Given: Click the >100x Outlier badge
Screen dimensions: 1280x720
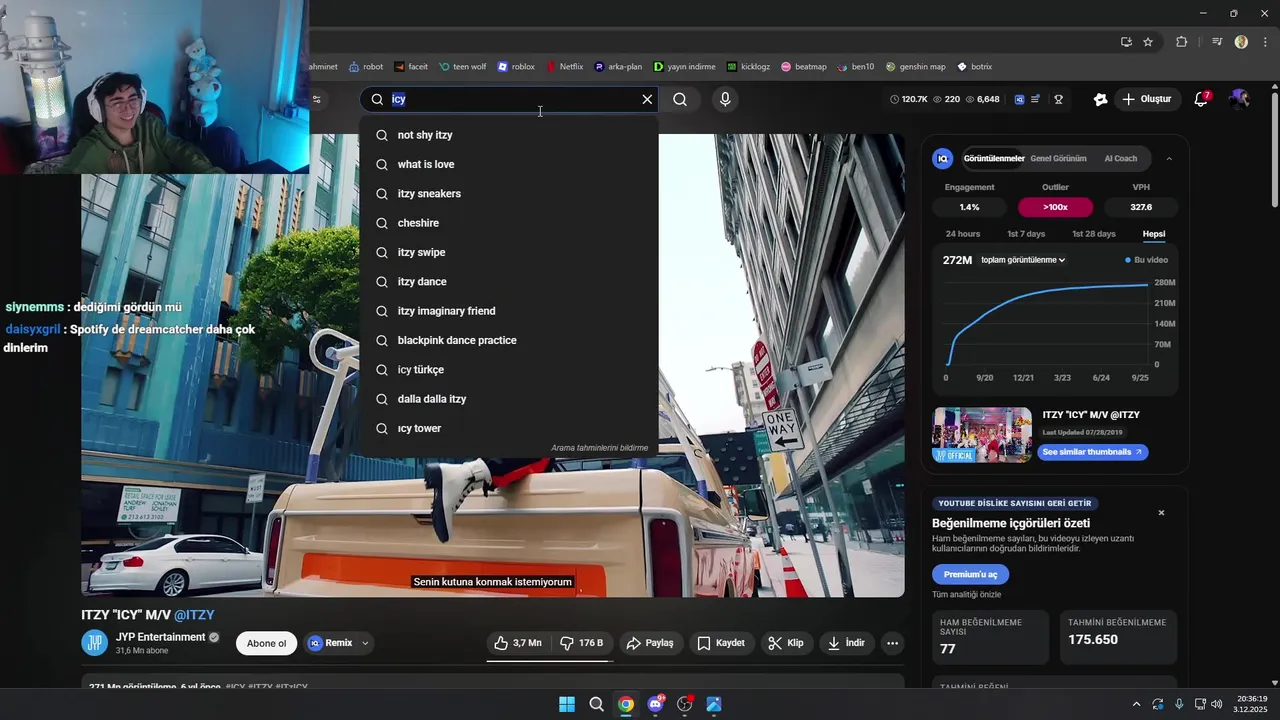Looking at the screenshot, I should (1055, 207).
